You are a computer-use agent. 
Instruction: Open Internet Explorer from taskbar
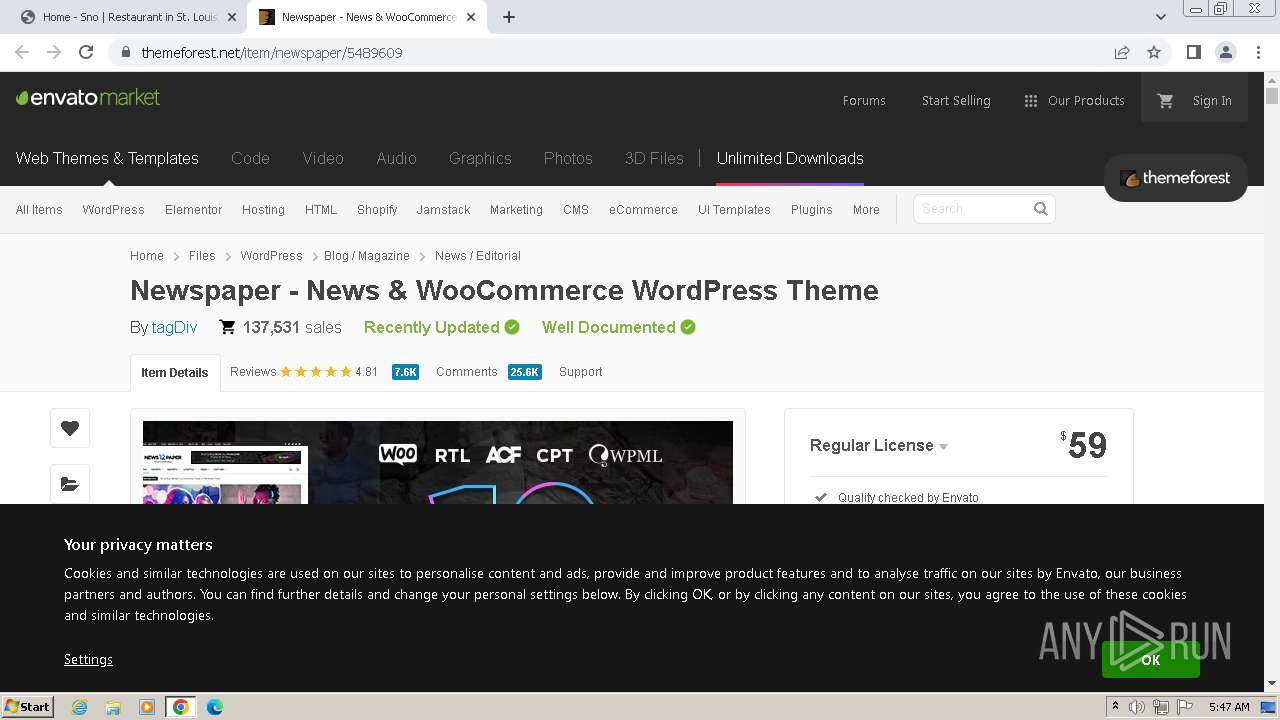pyautogui.click(x=80, y=707)
